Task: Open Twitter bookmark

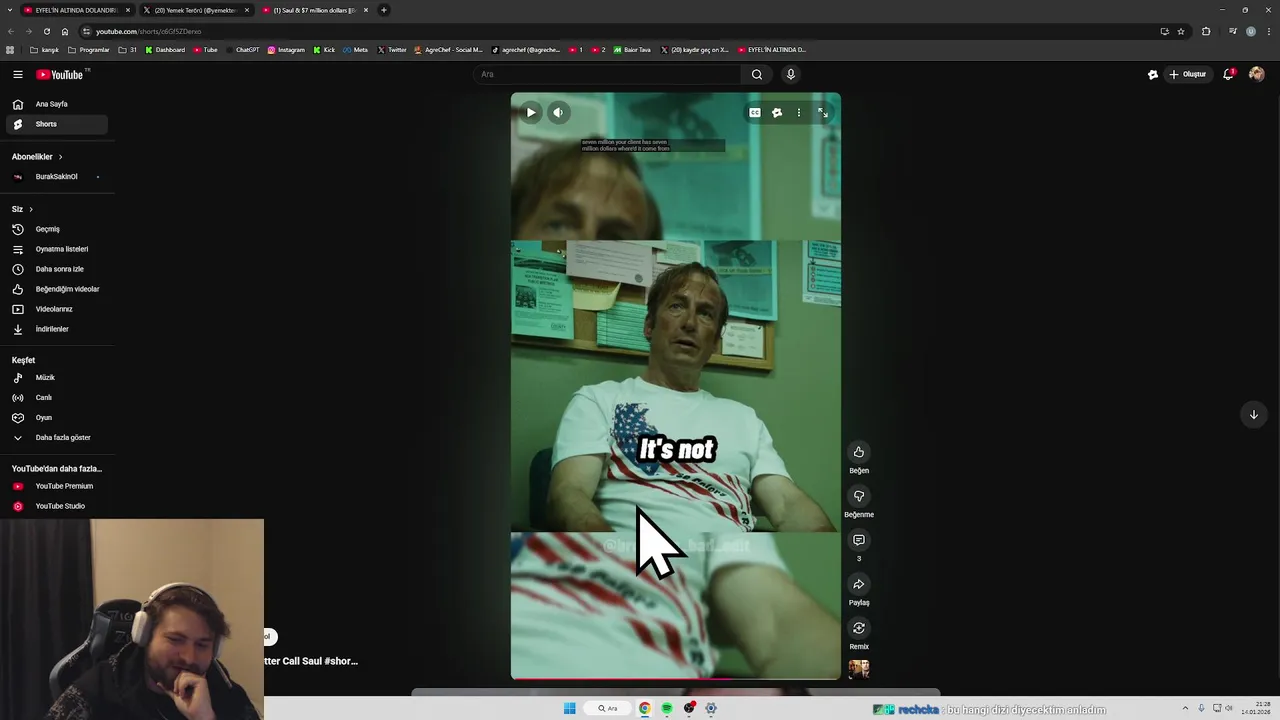Action: point(392,50)
